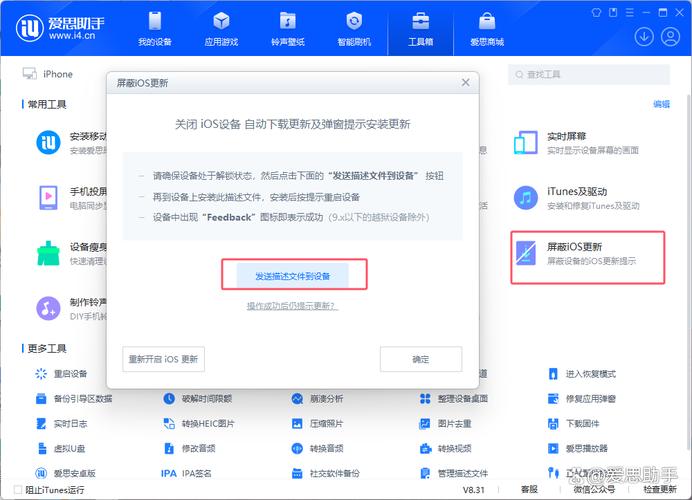Open 虚拟U盘 tool

click(x=60, y=448)
